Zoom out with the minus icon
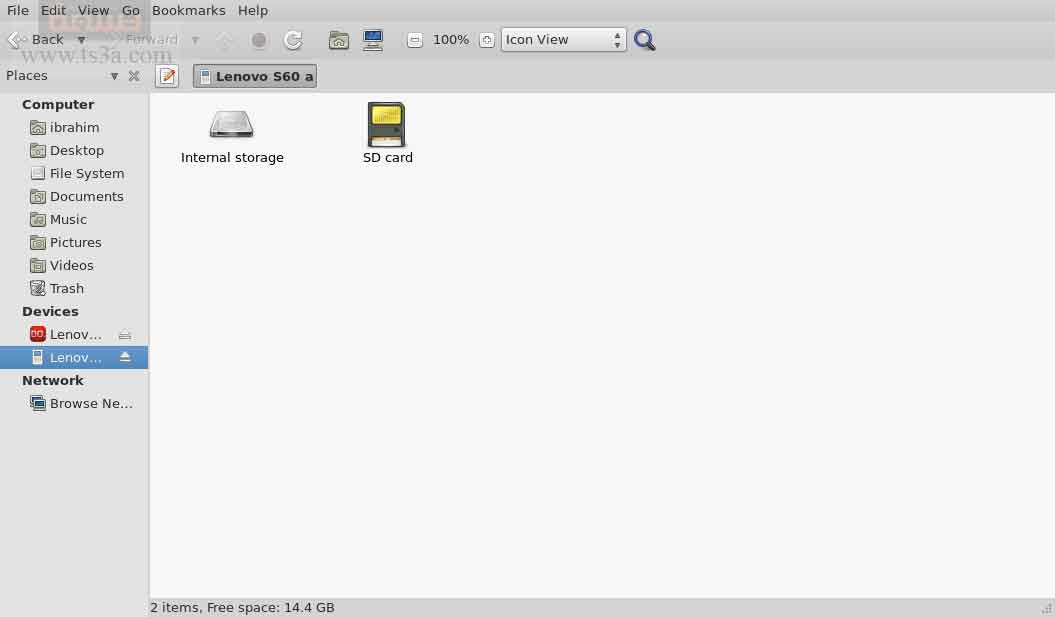This screenshot has width=1055, height=617. tap(414, 40)
